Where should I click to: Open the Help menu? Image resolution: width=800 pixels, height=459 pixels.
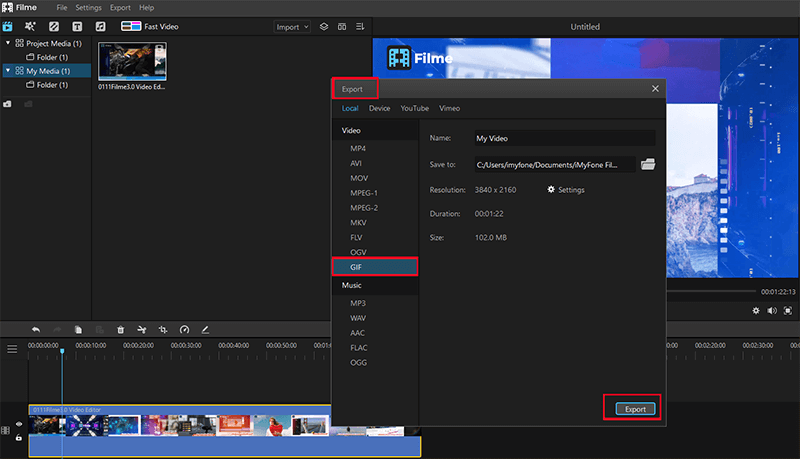click(146, 8)
